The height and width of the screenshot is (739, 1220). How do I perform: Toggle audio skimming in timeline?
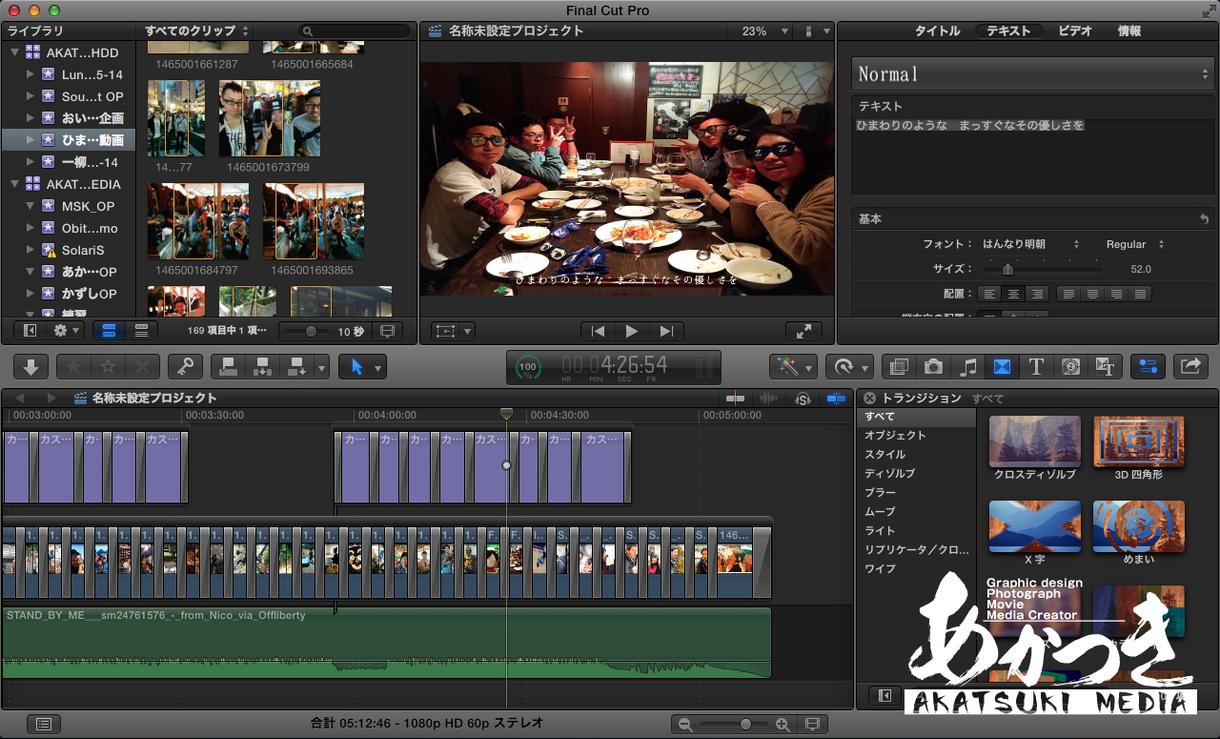tap(769, 398)
